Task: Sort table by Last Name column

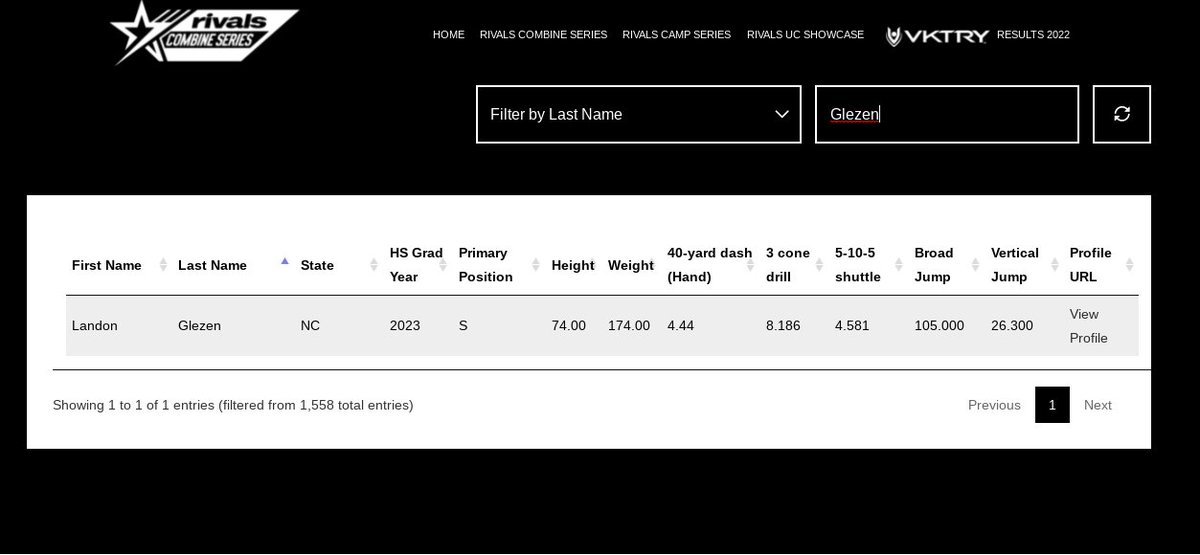Action: pos(233,265)
